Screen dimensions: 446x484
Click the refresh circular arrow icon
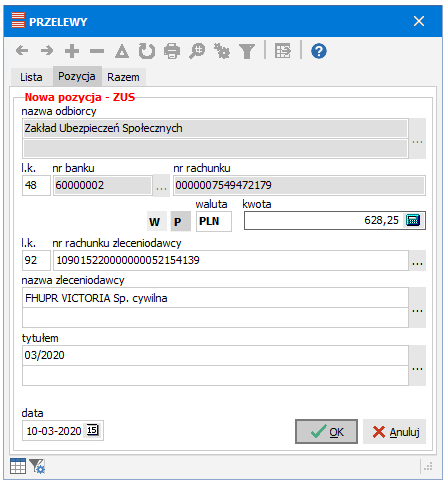(x=147, y=51)
